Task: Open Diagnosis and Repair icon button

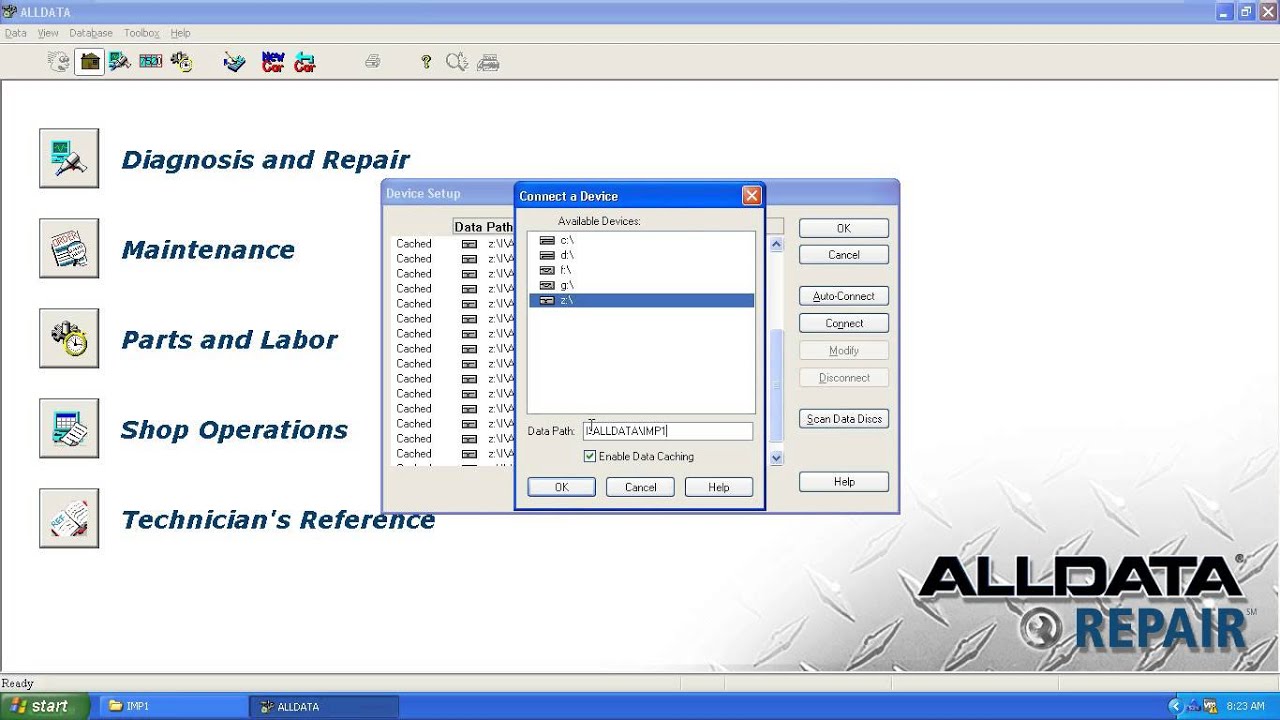Action: [x=69, y=158]
